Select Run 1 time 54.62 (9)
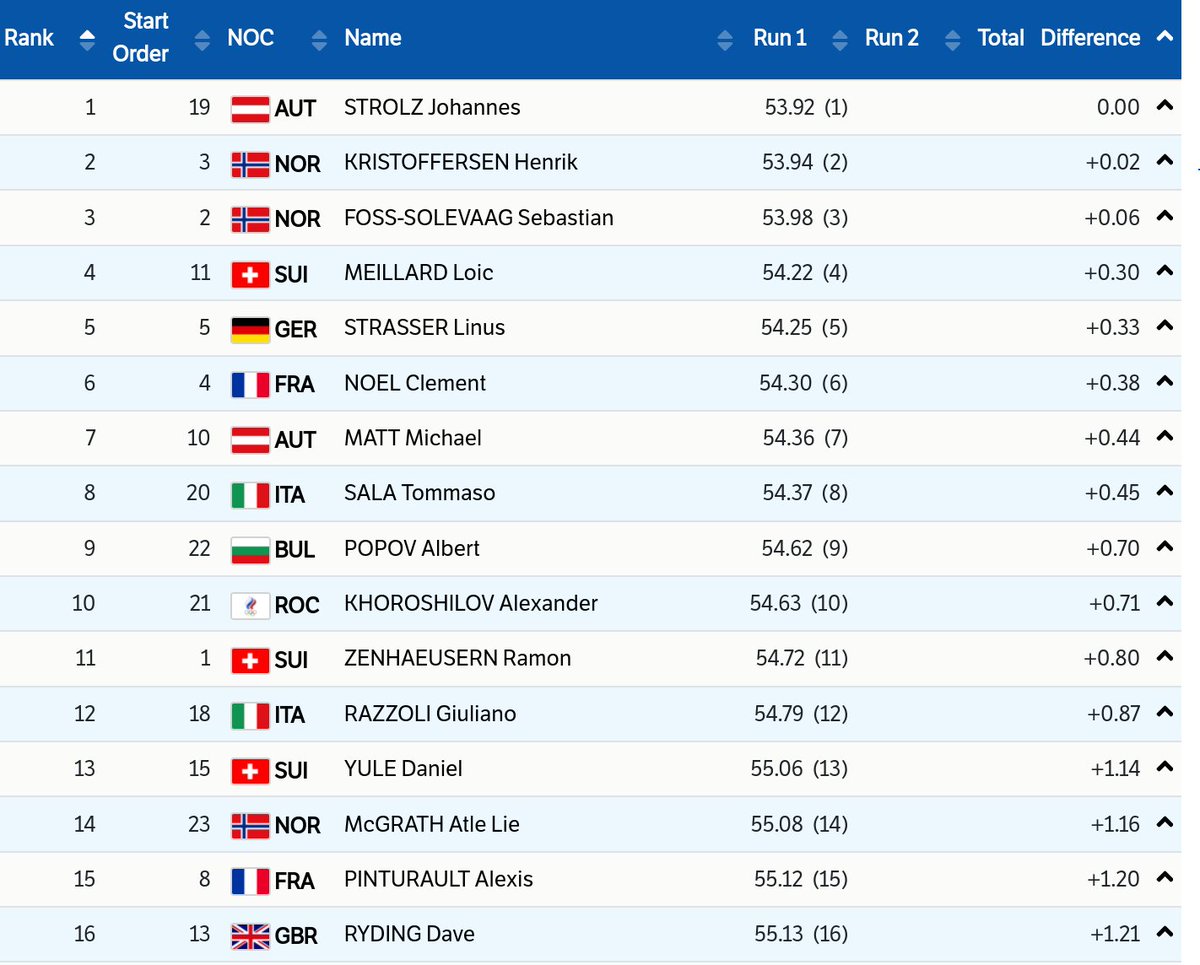The width and height of the screenshot is (1200, 965). coord(805,548)
